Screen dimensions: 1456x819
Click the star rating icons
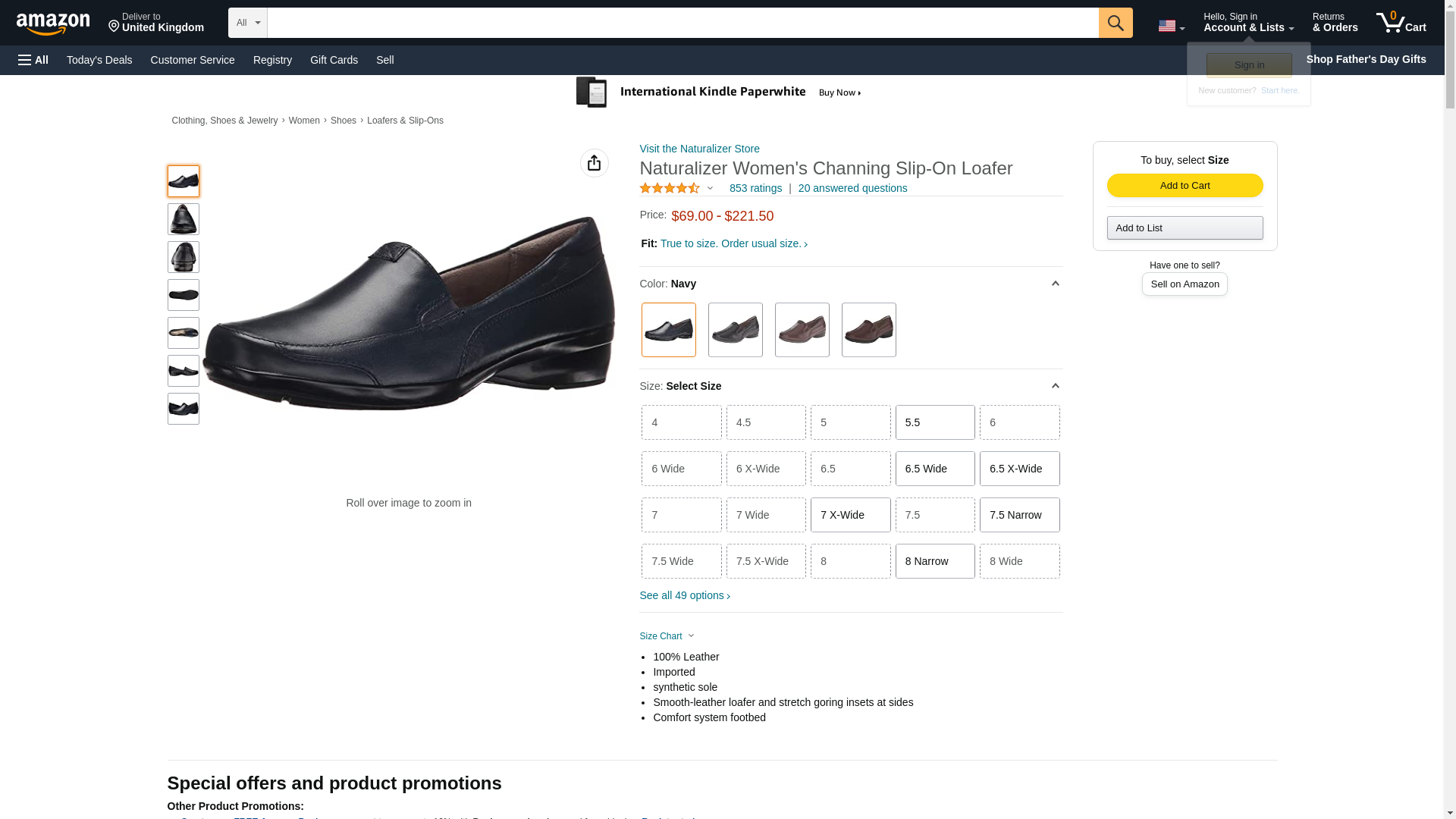[x=670, y=188]
